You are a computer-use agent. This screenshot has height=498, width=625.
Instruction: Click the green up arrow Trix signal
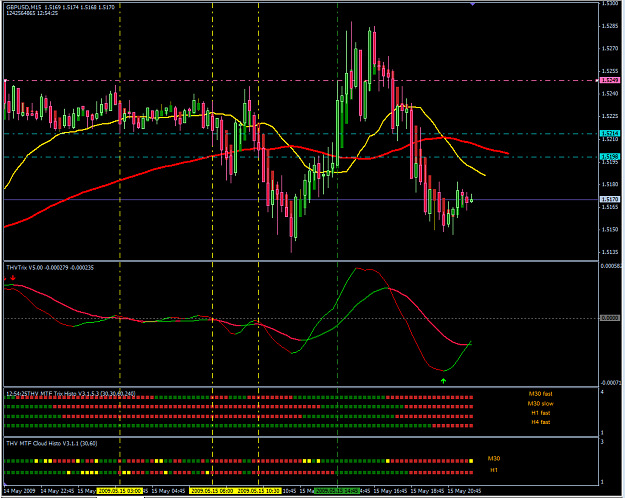443,381
